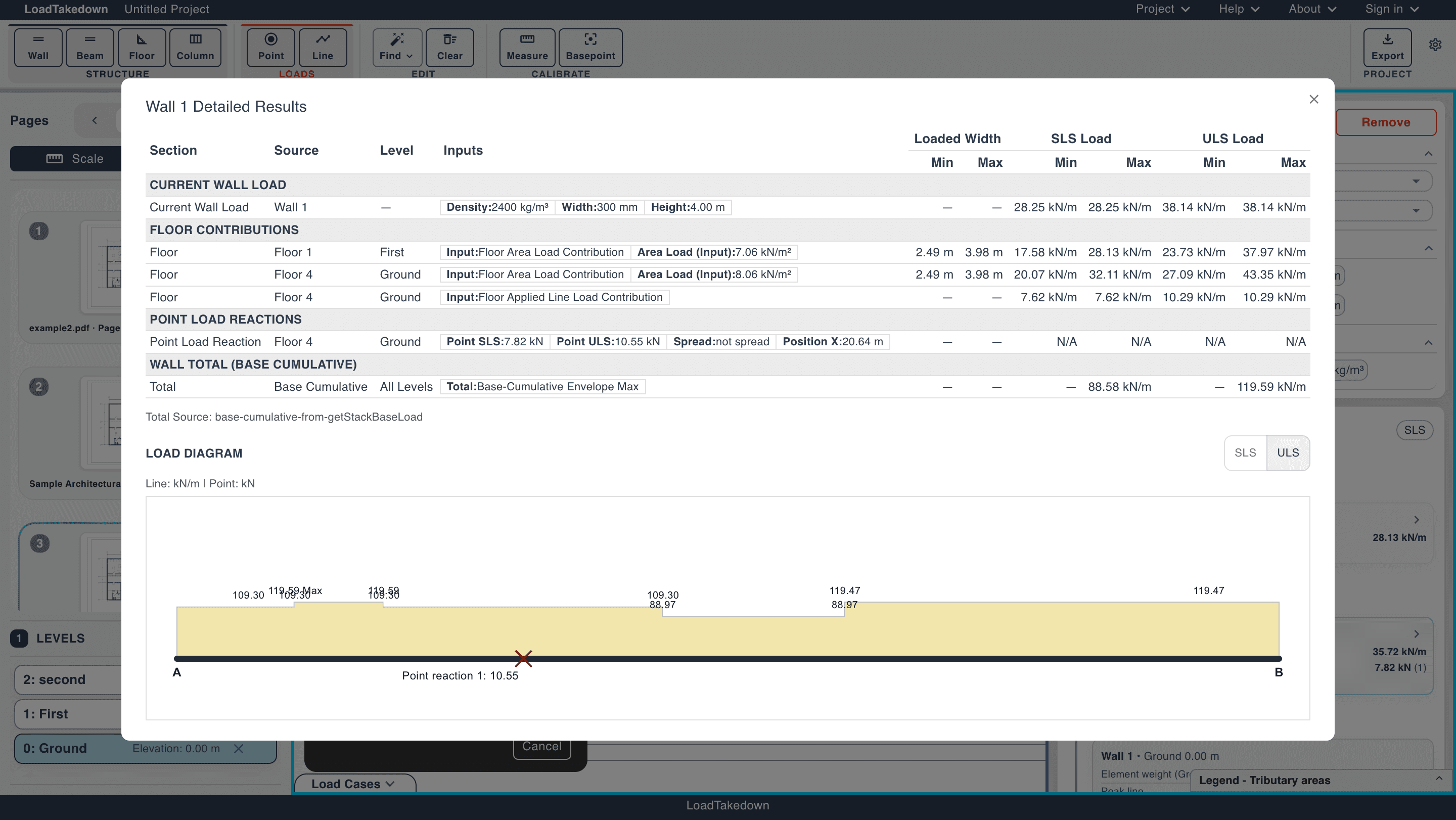Open the About menu
1456x820 pixels.
[1312, 9]
